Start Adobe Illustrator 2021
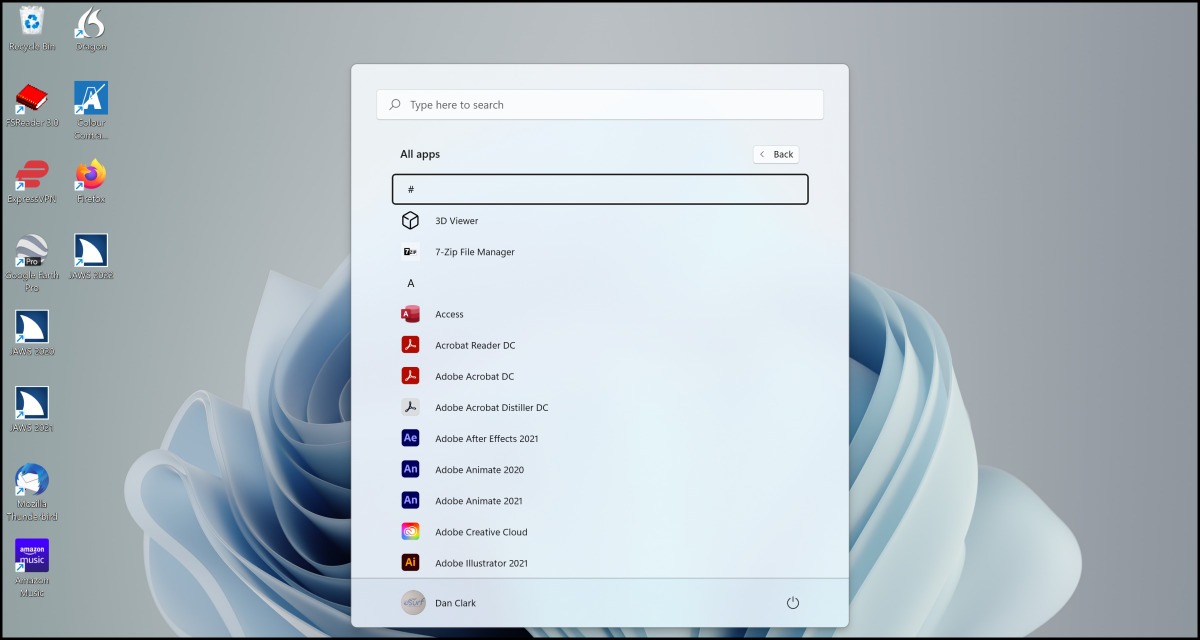The image size is (1200, 640). [481, 562]
